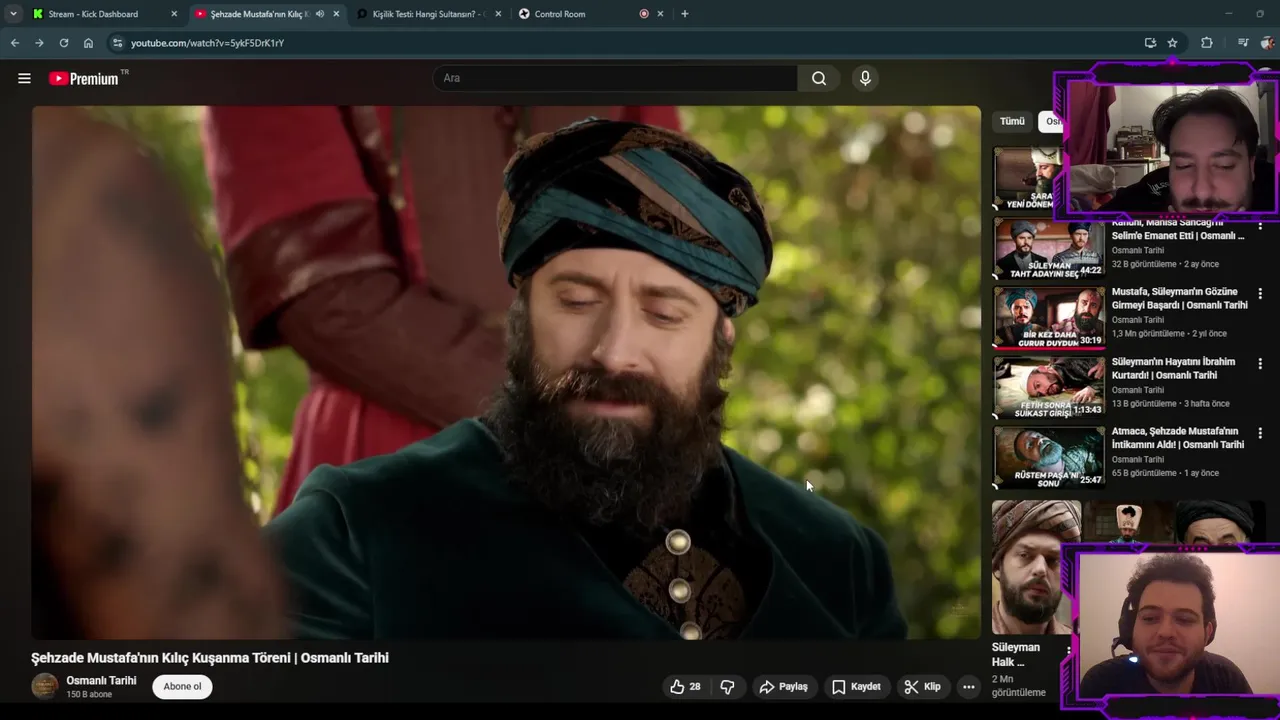Open options for Süleyman'ın Hayatını İbrahim video
The image size is (1280, 720).
[1260, 364]
